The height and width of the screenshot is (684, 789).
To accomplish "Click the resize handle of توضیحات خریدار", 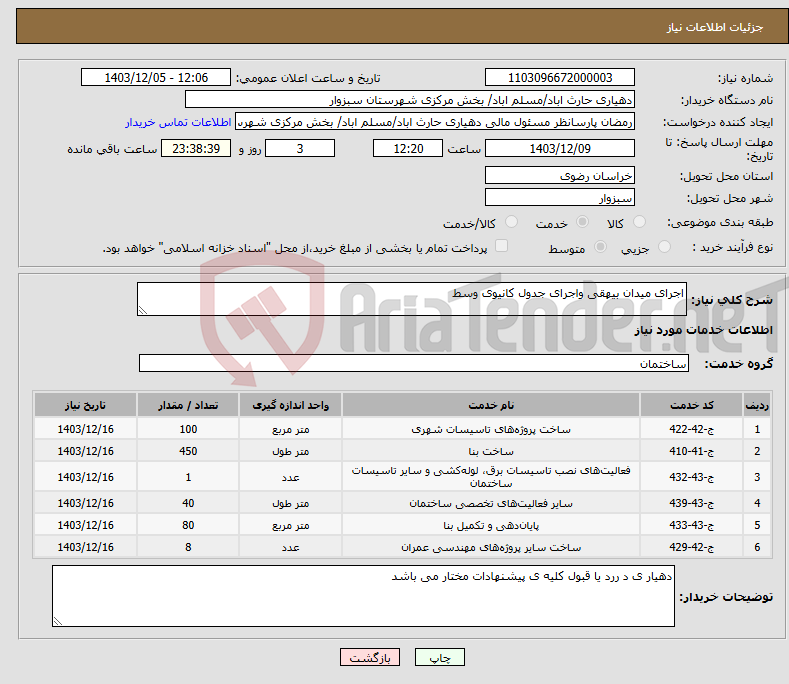I will [x=57, y=622].
